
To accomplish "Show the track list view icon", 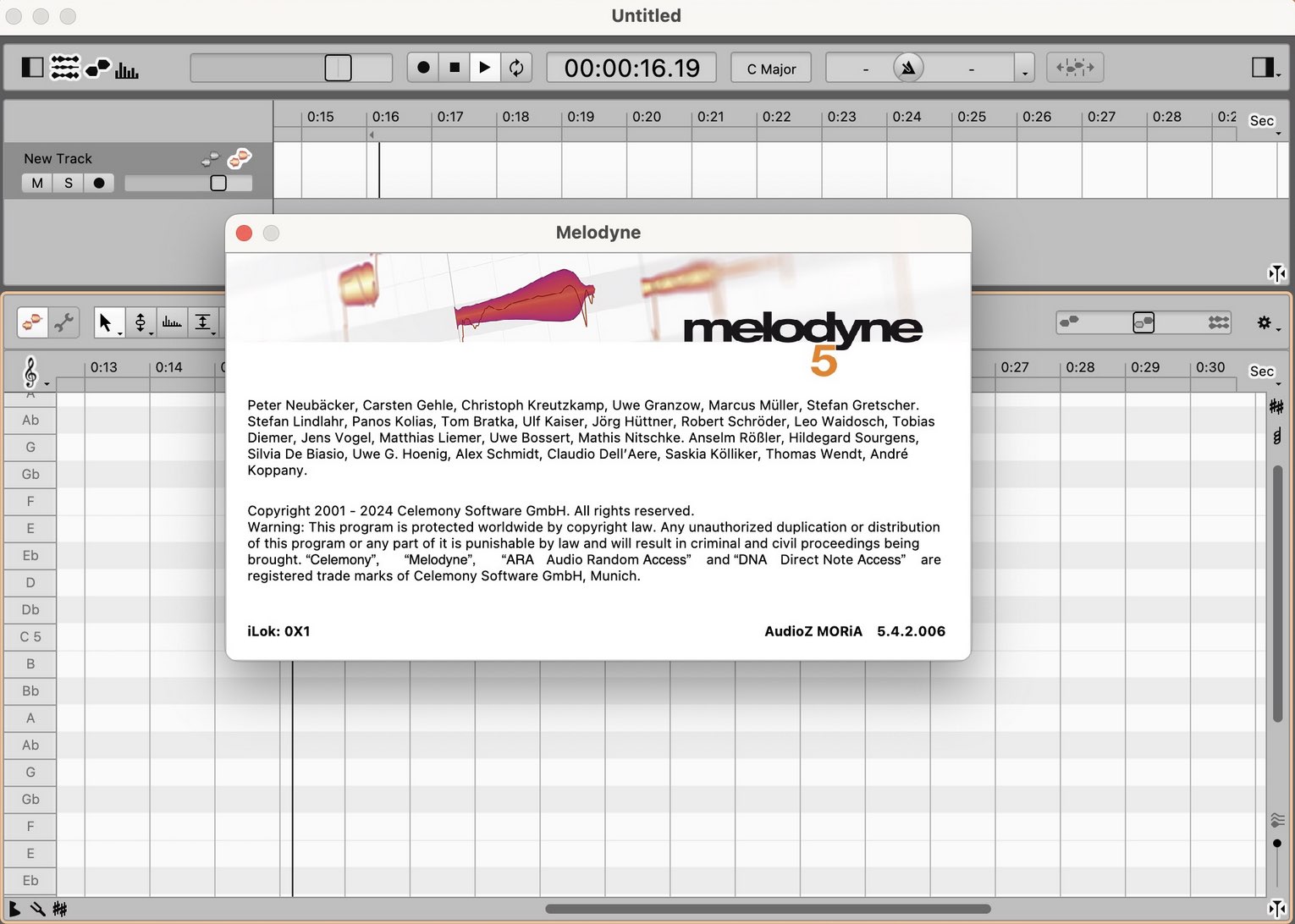I will [x=64, y=67].
